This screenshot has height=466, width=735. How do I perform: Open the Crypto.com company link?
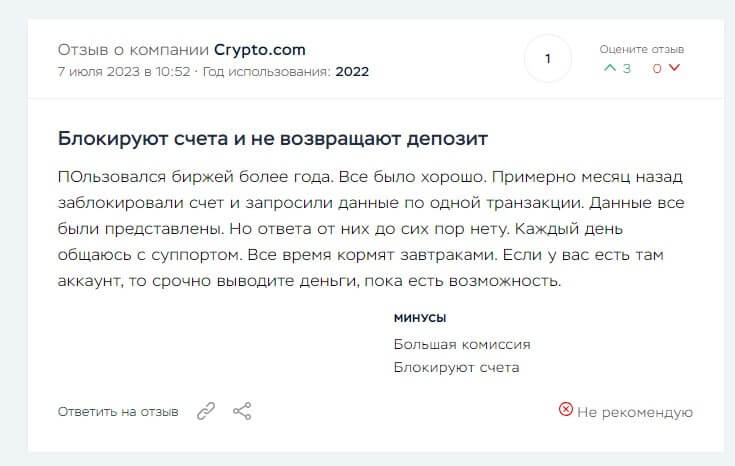[x=259, y=49]
